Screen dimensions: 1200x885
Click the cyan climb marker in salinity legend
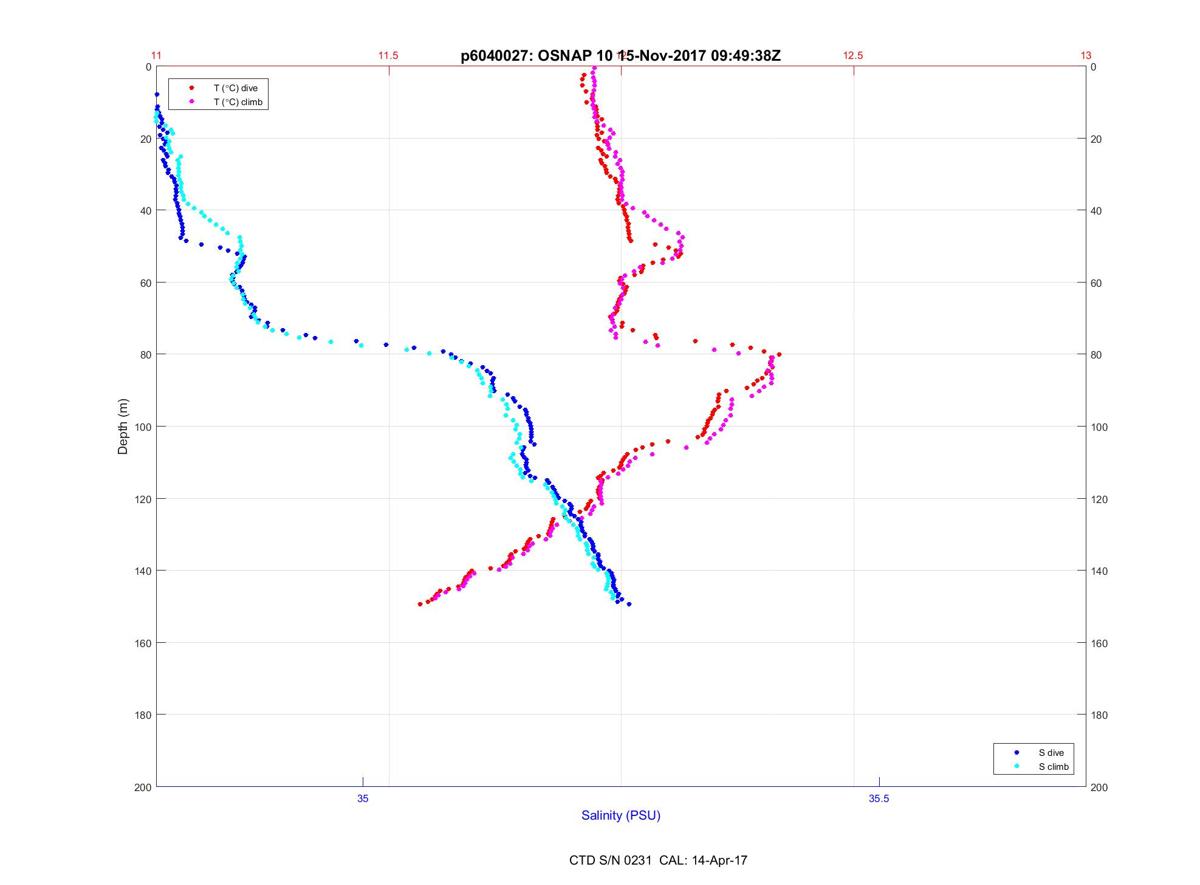click(x=1017, y=766)
